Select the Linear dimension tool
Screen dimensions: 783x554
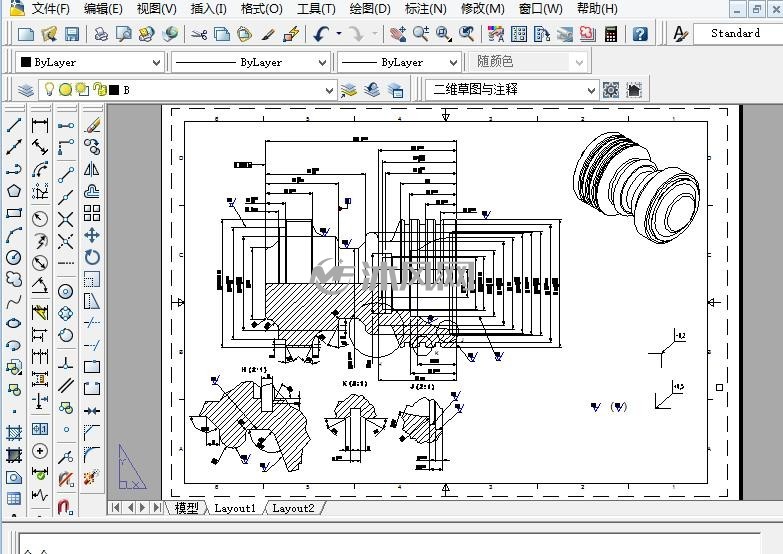pos(40,125)
